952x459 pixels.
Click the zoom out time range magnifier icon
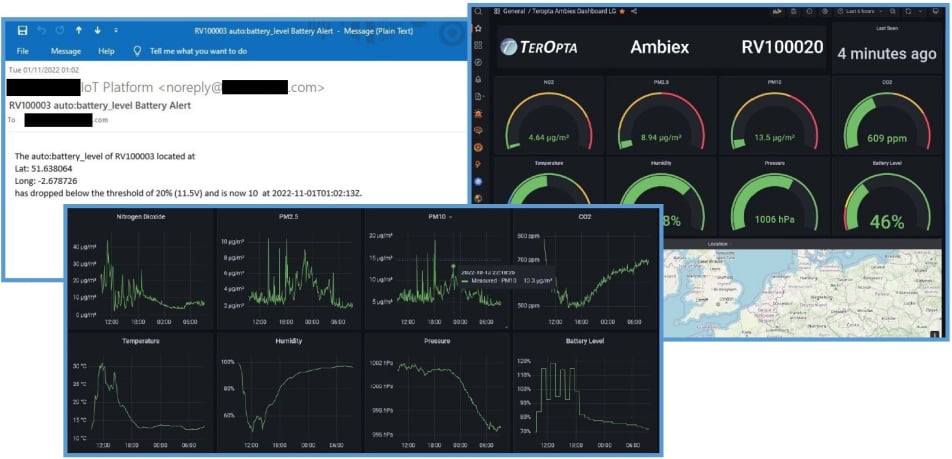pos(893,12)
